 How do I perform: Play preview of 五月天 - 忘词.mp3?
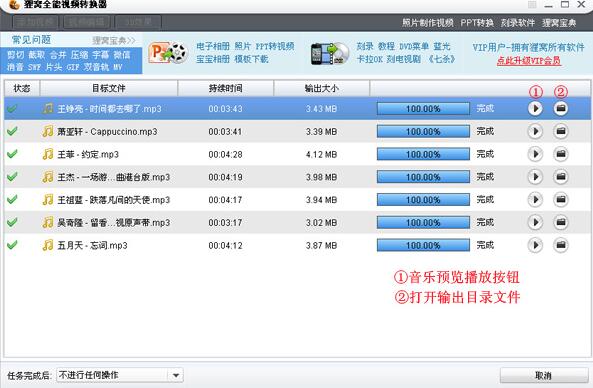click(535, 245)
